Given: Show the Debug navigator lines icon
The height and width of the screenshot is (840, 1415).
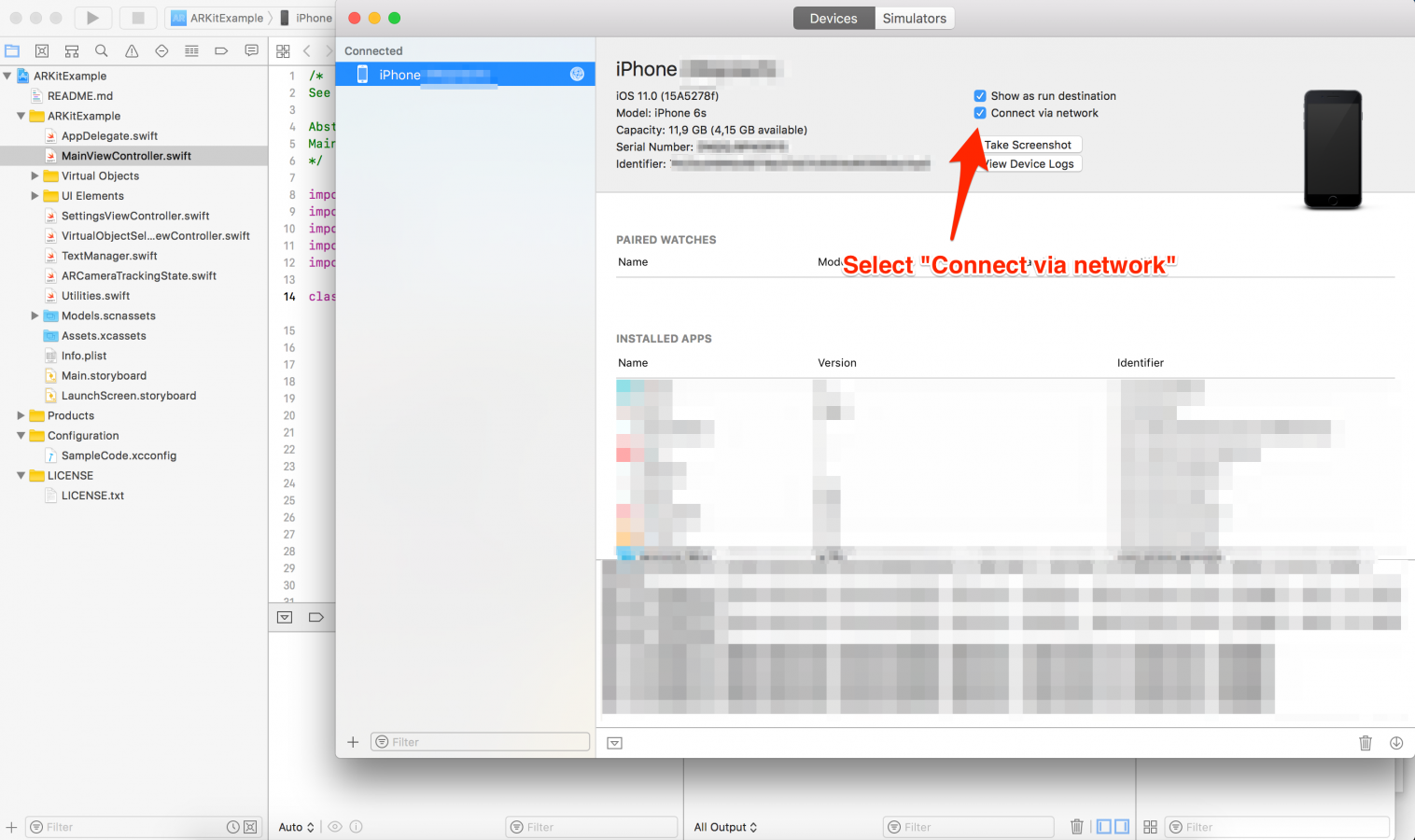Looking at the screenshot, I should tap(191, 51).
